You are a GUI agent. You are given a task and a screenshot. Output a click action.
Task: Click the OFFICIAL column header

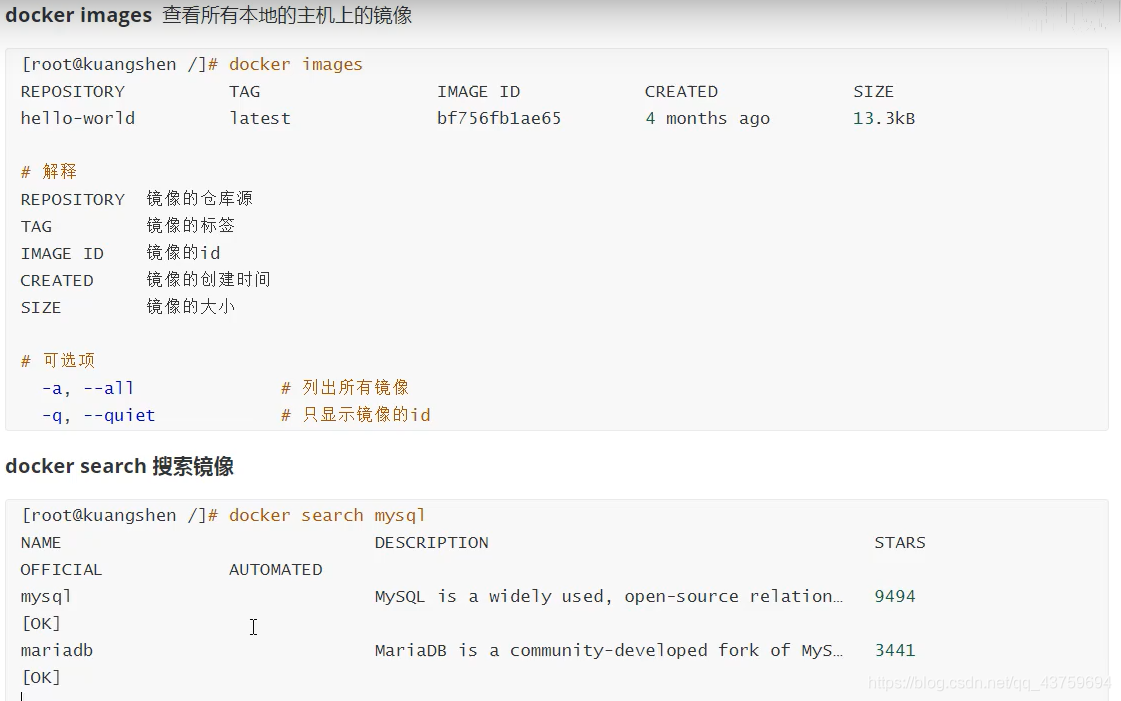[61, 570]
